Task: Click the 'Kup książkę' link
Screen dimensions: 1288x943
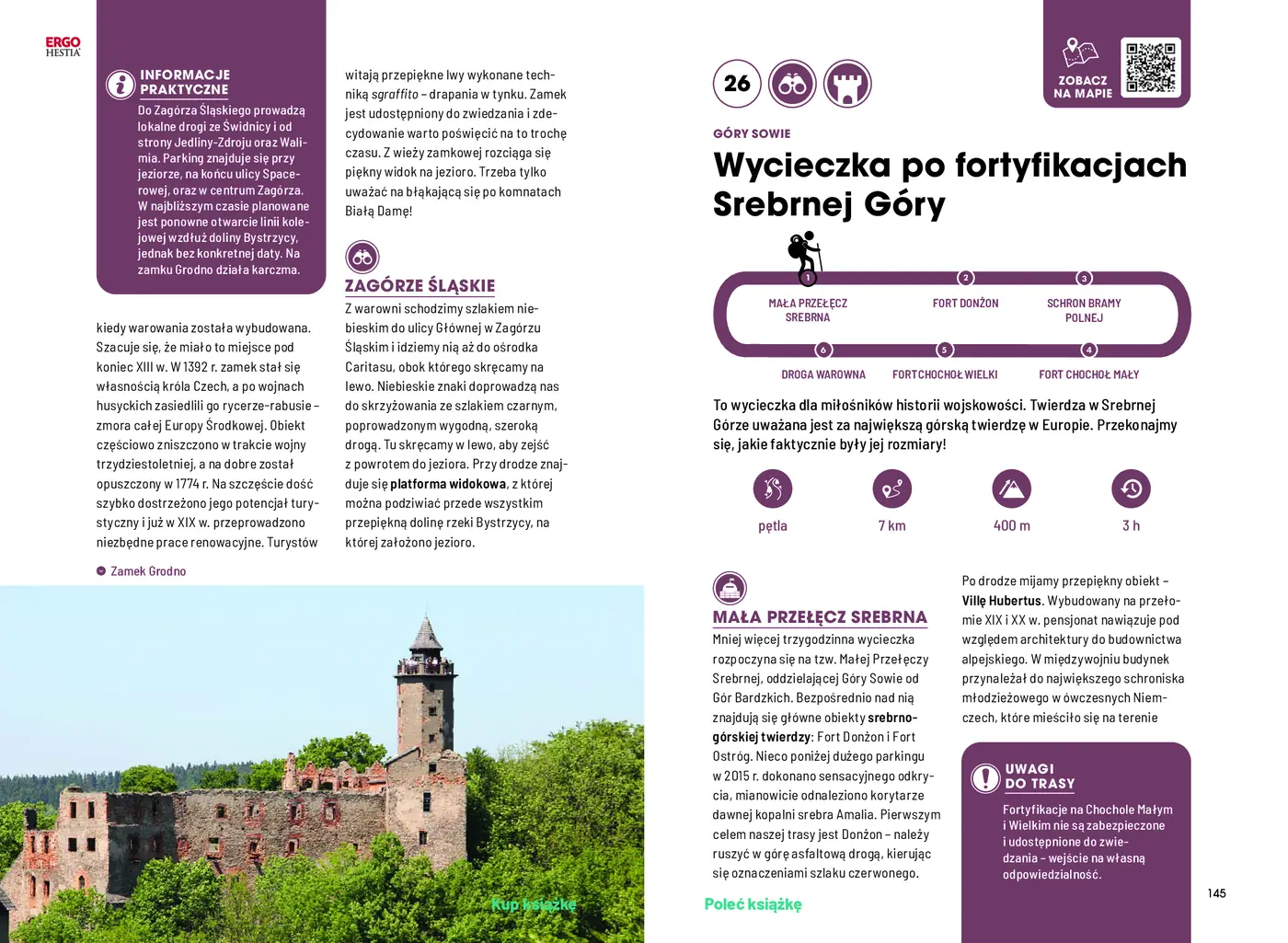Action: [534, 904]
